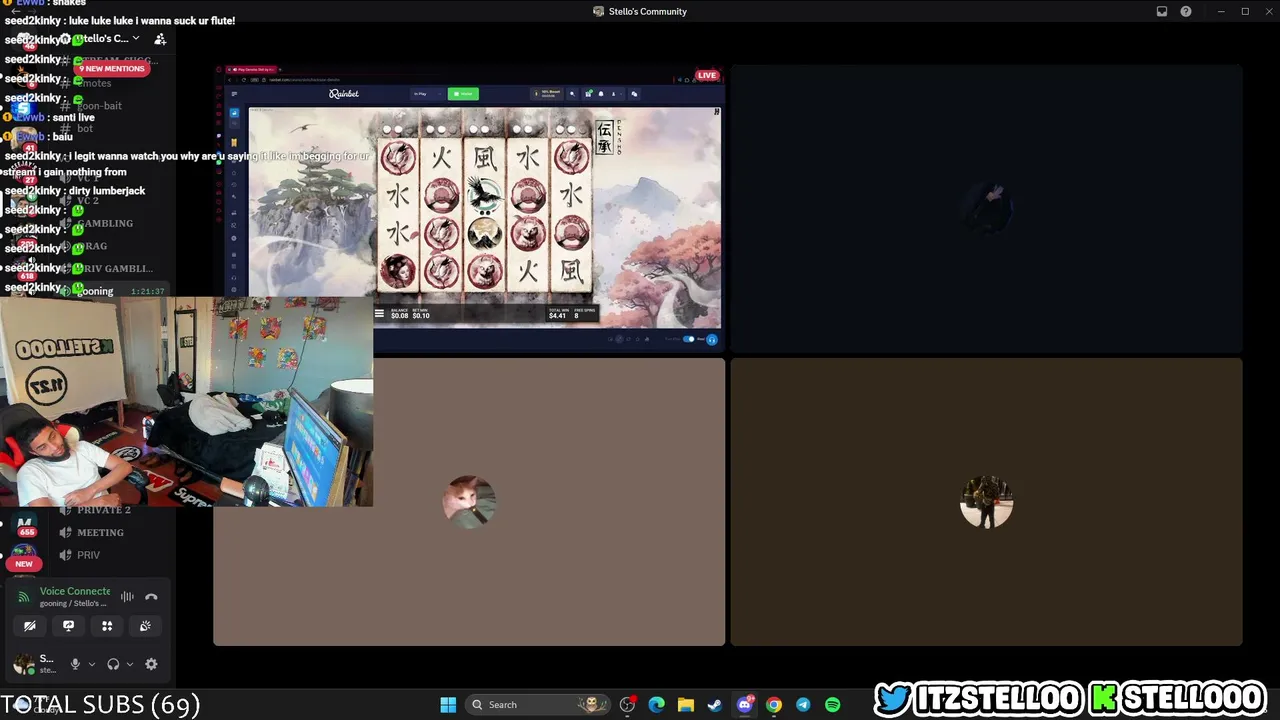Toggle the Fun Play switch under the game

point(688,340)
